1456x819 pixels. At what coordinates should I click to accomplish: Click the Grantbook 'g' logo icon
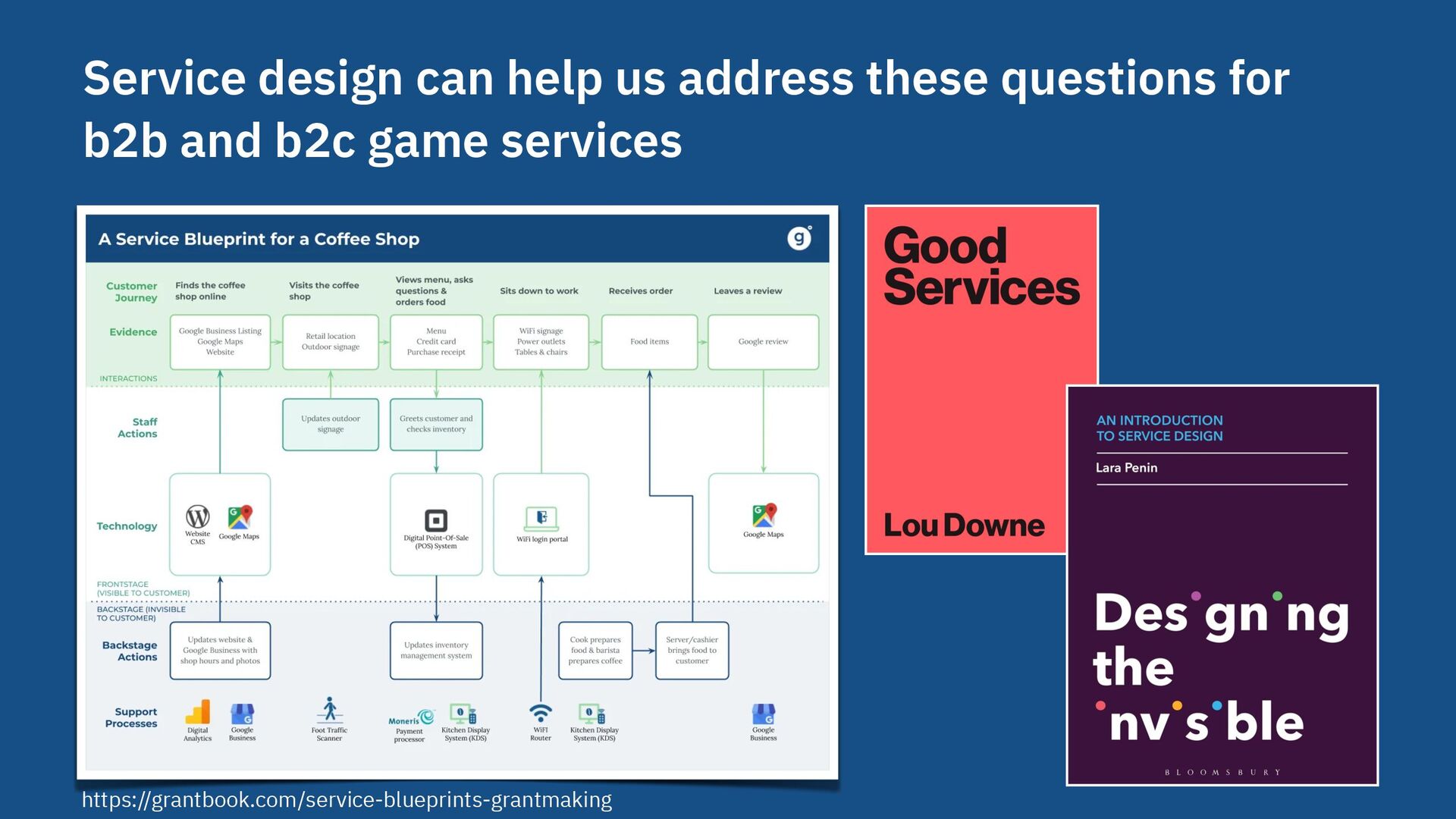tap(799, 238)
